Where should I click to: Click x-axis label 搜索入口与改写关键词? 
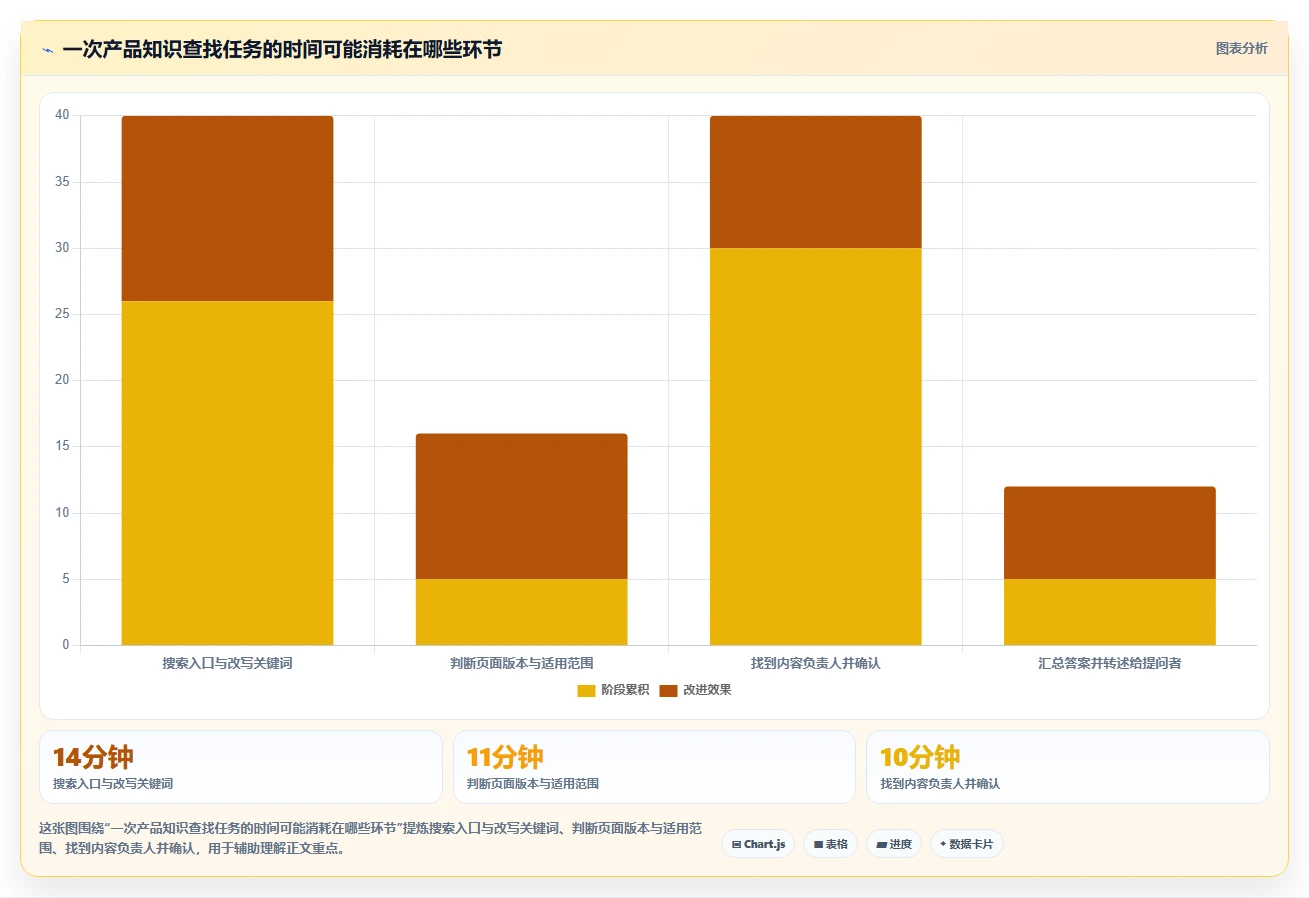(x=227, y=663)
